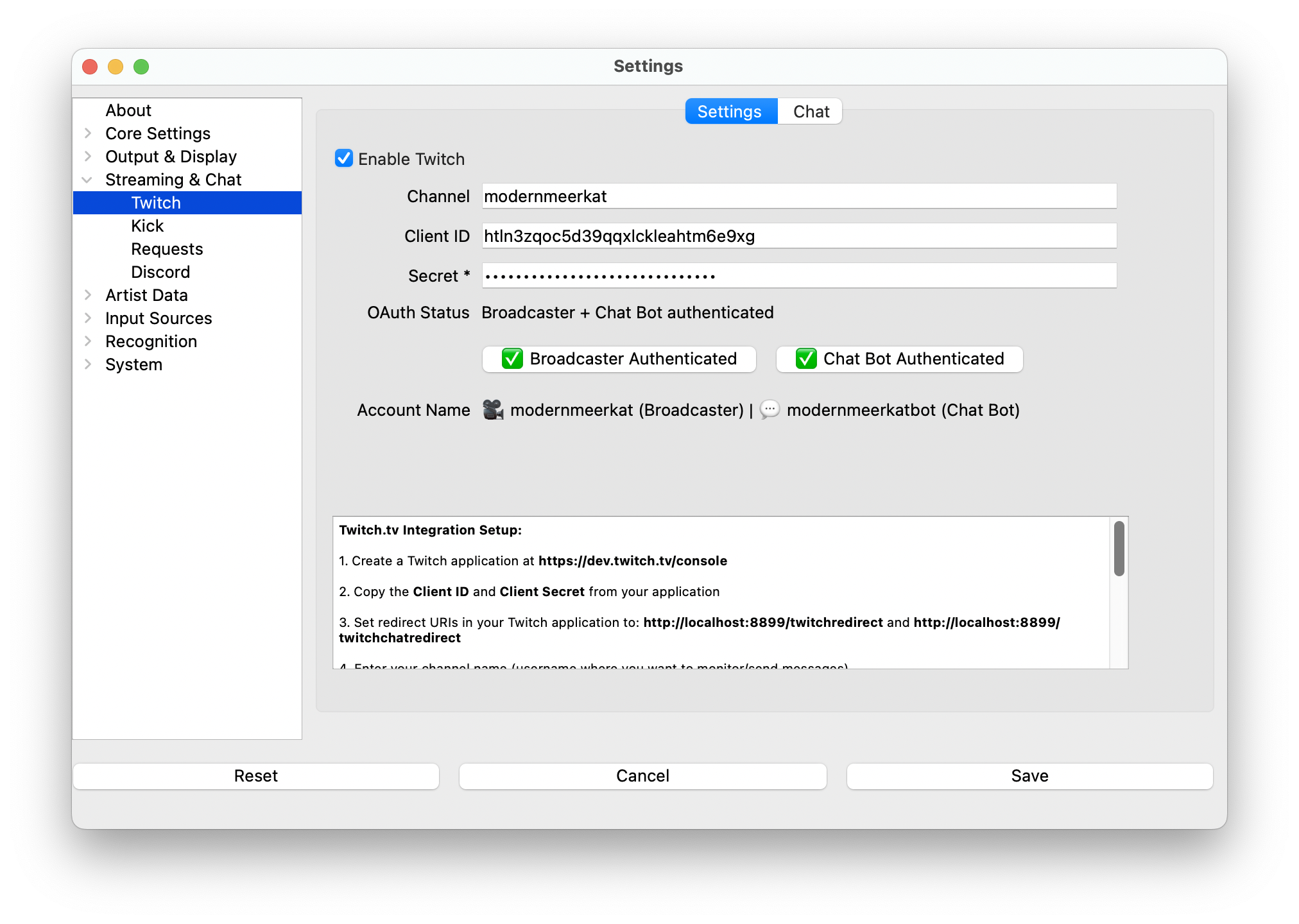Click the Reset button

click(255, 776)
